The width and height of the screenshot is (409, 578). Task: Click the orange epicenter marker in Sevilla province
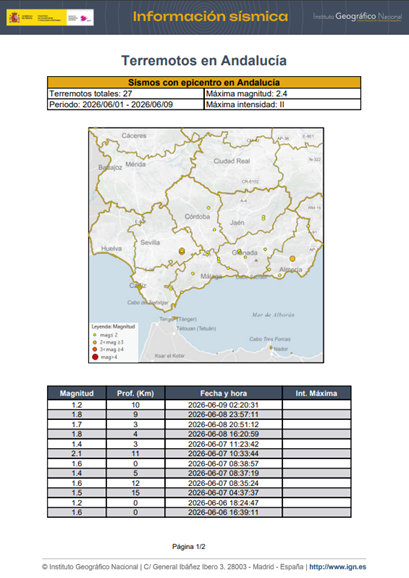(x=182, y=251)
